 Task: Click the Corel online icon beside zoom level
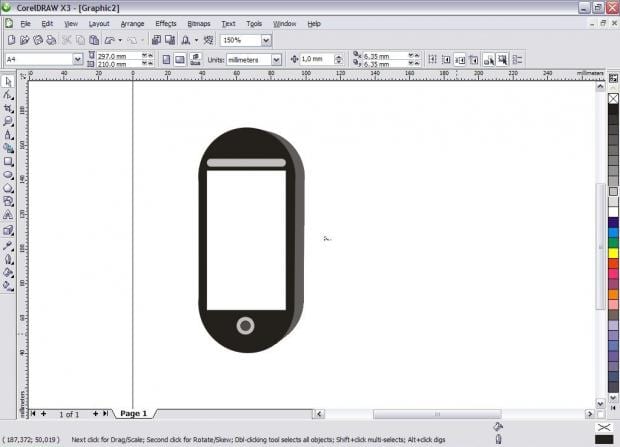[x=208, y=40]
